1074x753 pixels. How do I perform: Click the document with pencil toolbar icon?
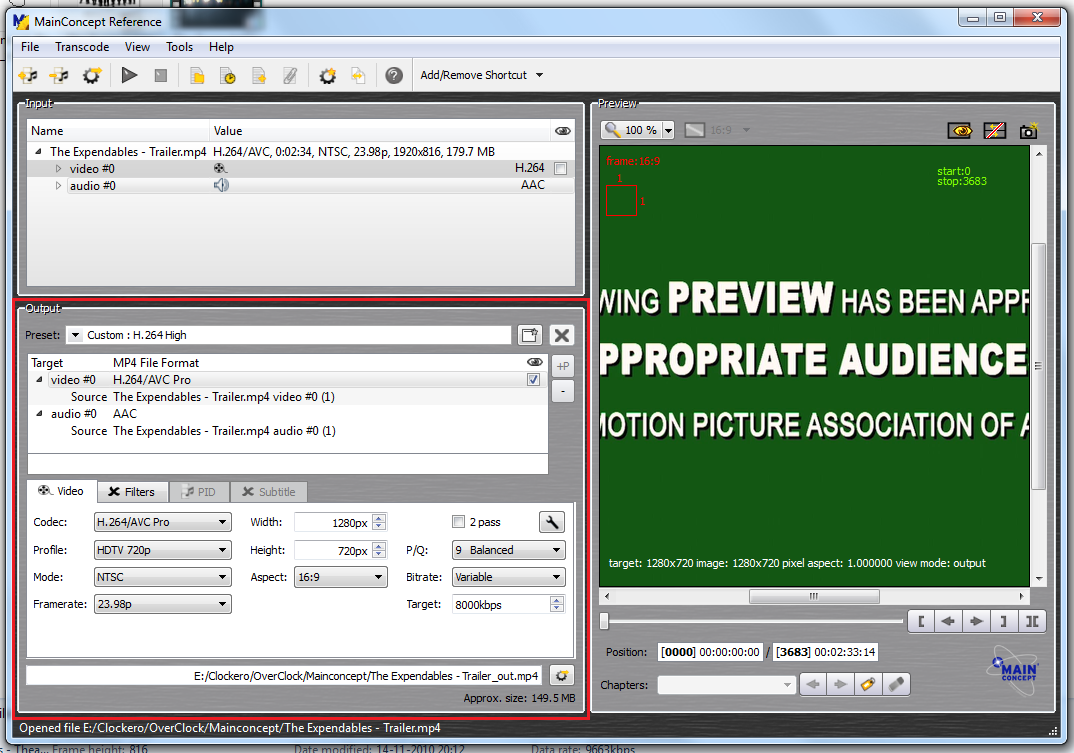[x=290, y=75]
